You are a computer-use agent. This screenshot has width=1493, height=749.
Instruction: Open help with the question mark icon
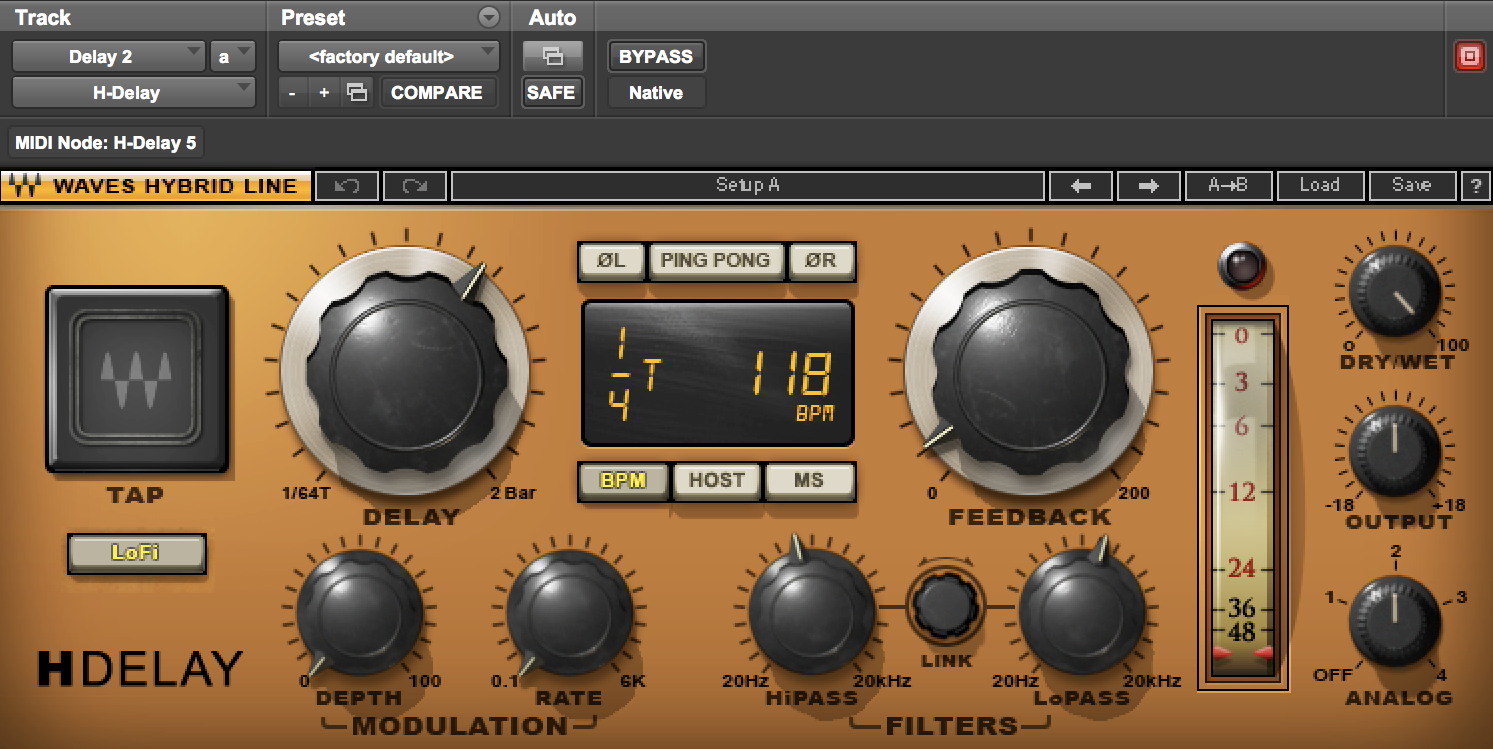coord(1474,186)
